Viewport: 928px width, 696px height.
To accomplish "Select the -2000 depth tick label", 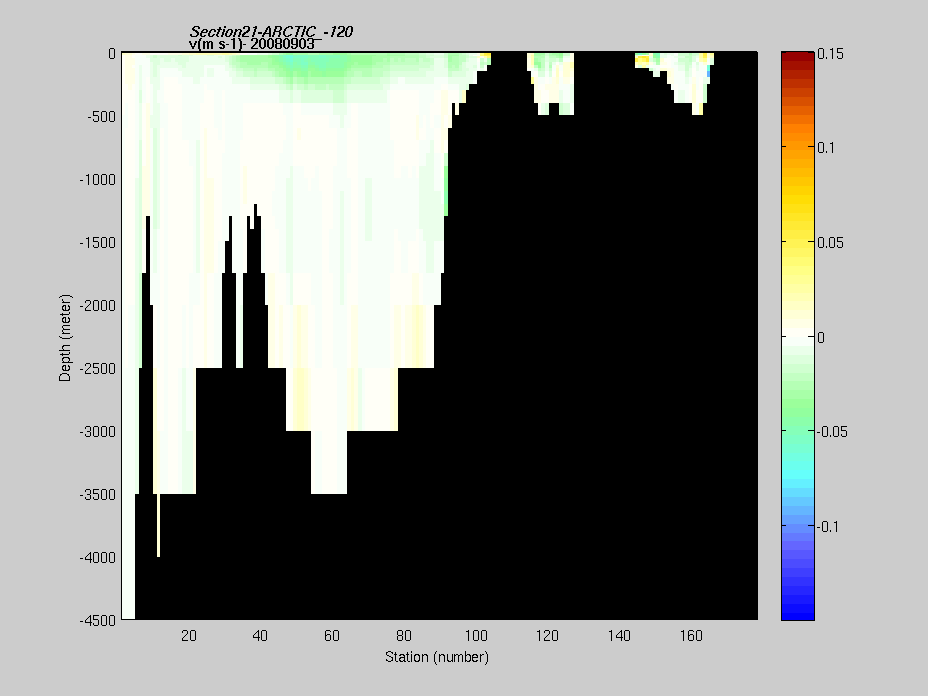I will pos(98,306).
